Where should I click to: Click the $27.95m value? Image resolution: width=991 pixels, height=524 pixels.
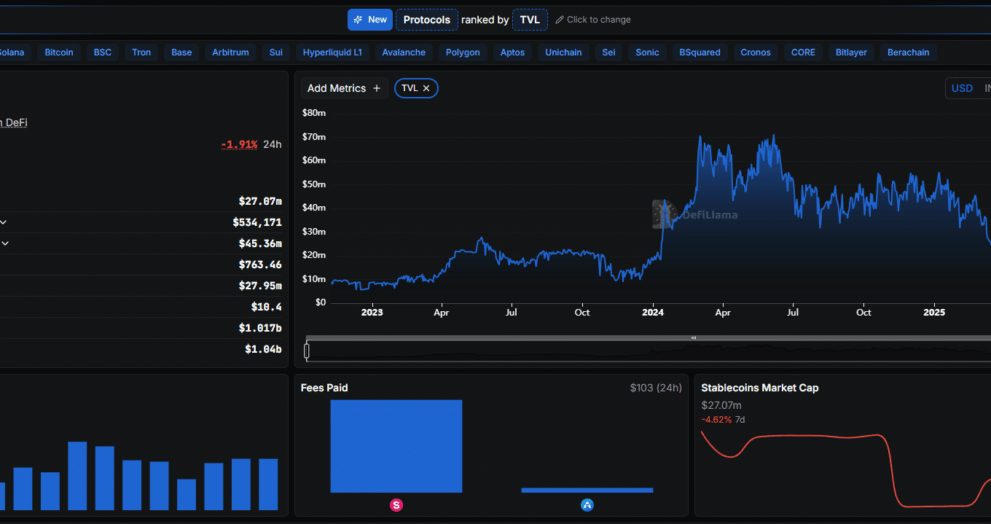coord(260,286)
